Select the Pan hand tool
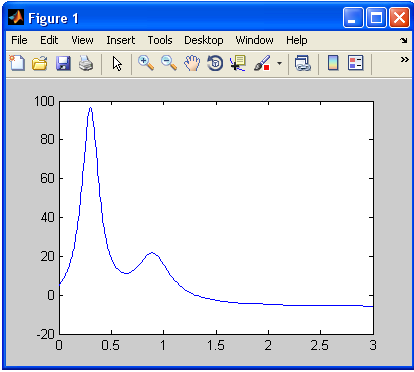The width and height of the screenshot is (414, 372). [x=192, y=63]
